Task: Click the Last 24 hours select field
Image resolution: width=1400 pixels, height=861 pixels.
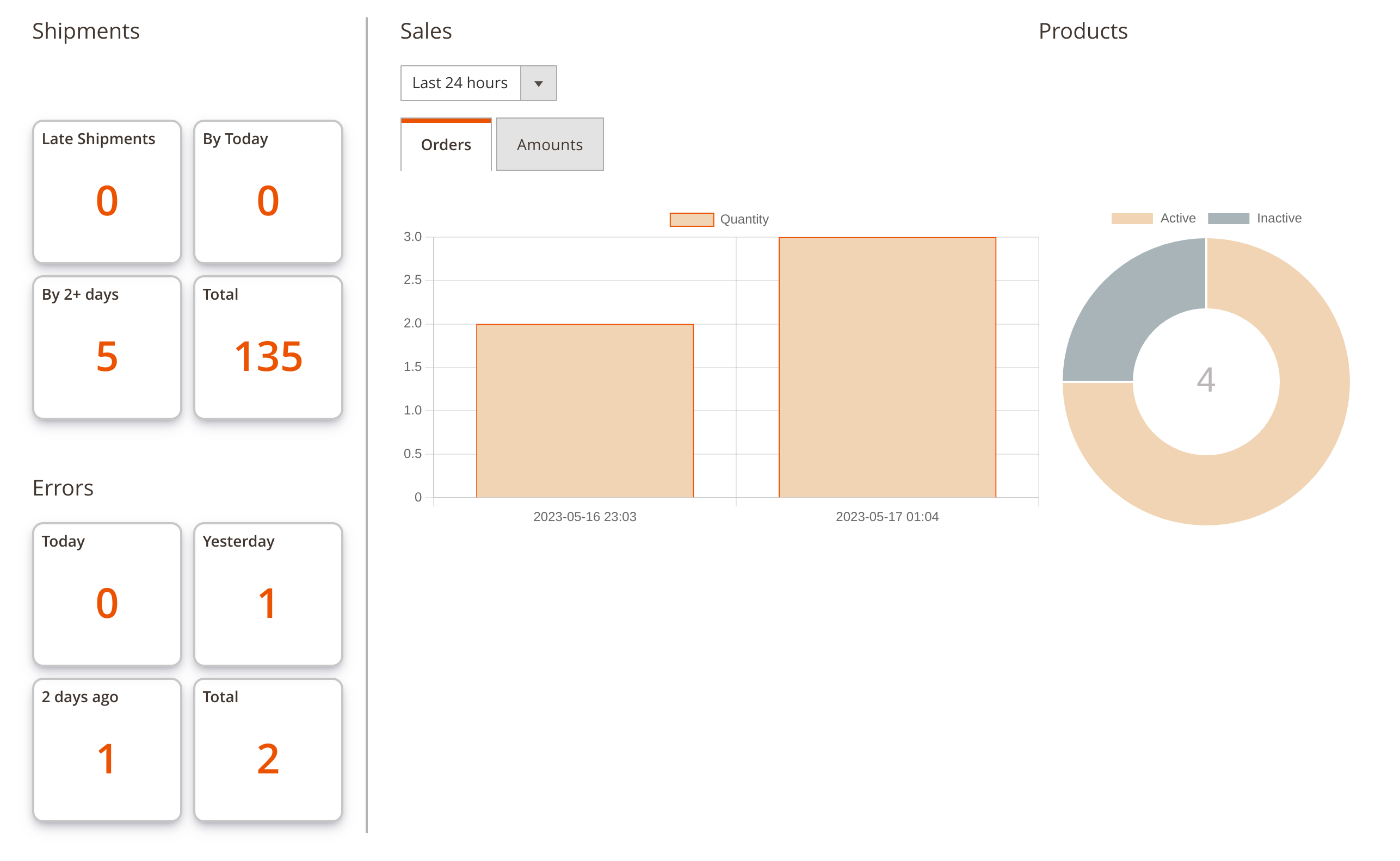Action: 460,84
